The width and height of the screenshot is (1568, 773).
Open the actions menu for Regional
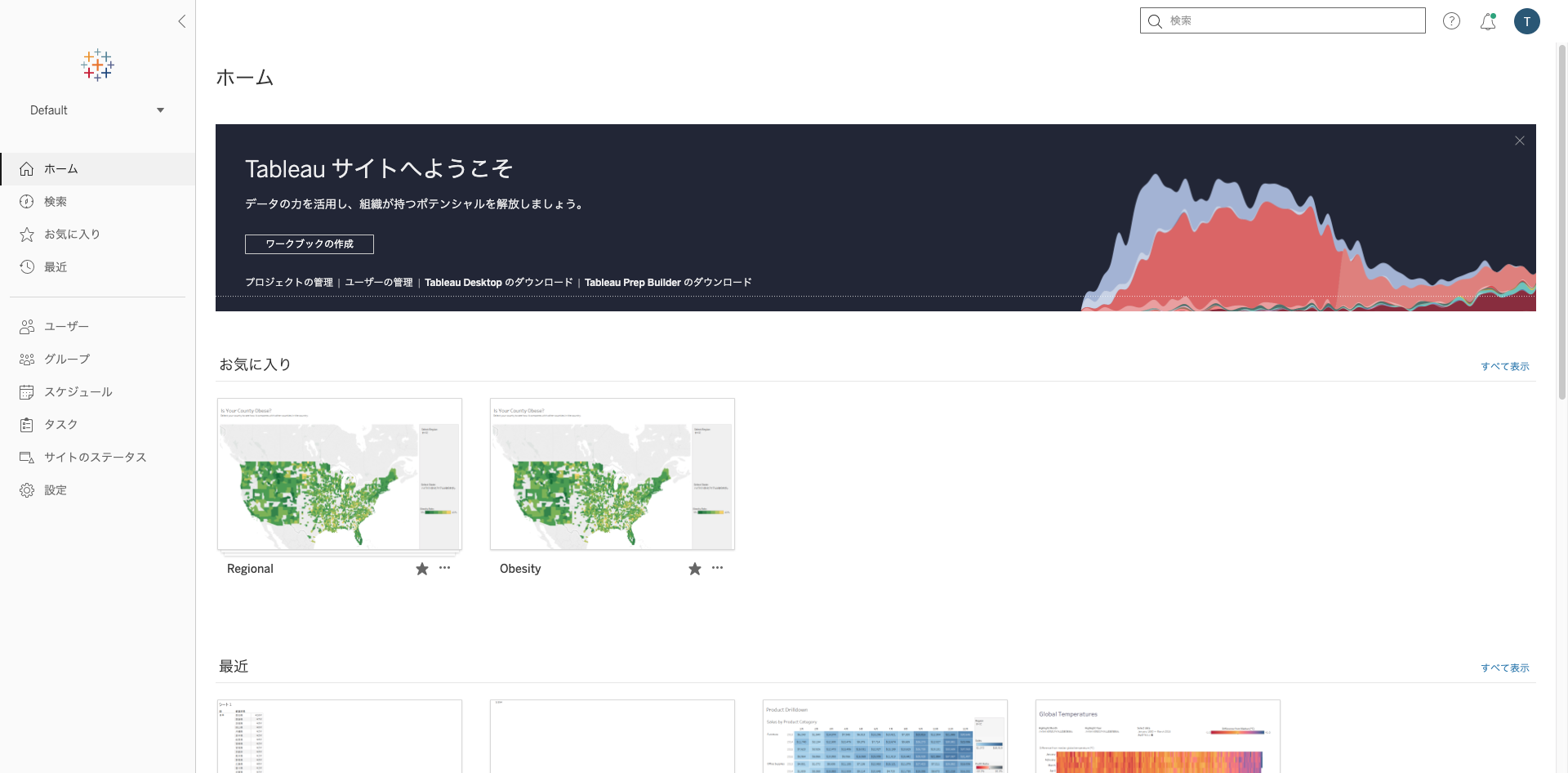pyautogui.click(x=444, y=568)
